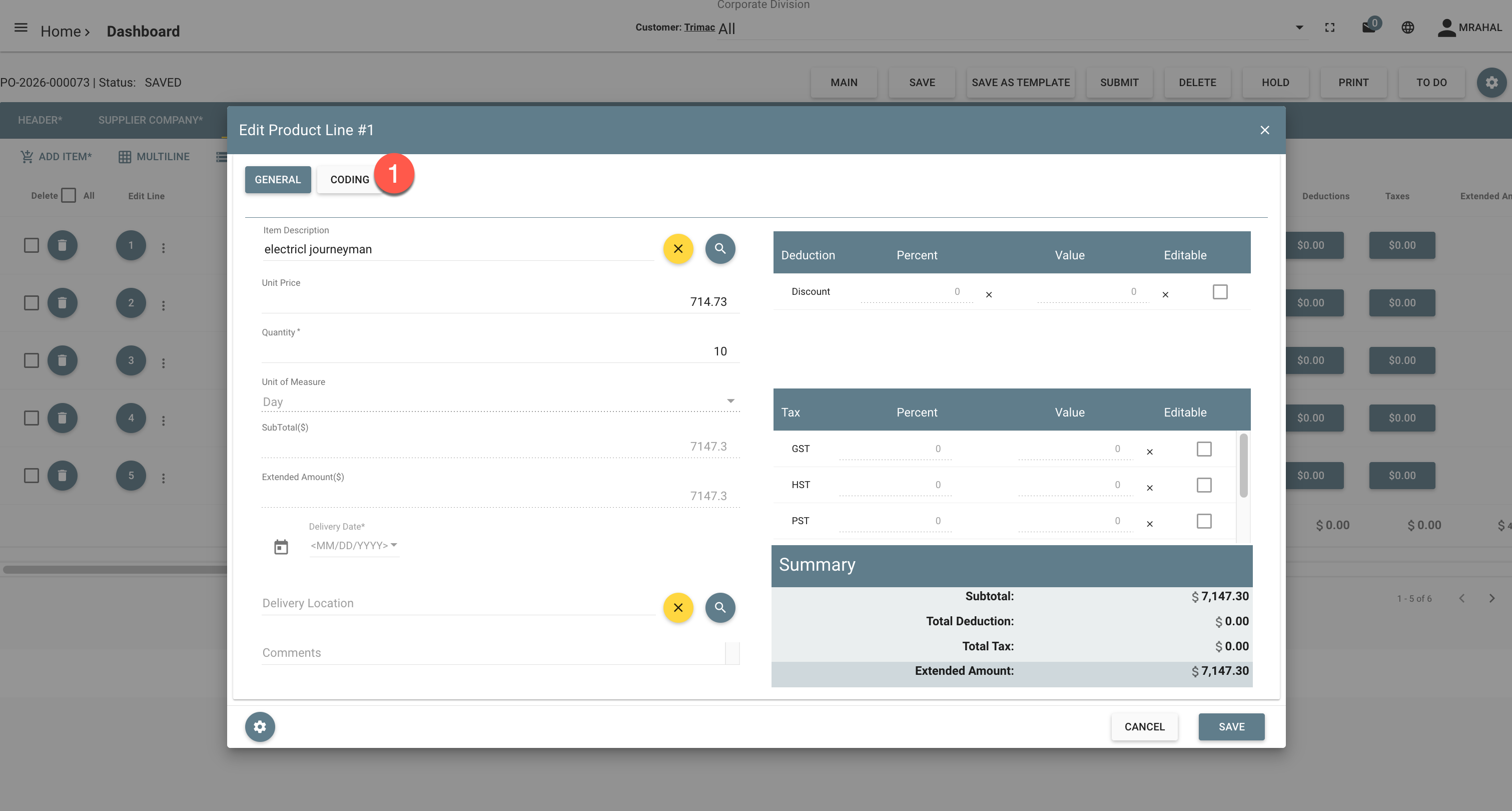Tick the GST Editable checkbox
1512x811 pixels.
pos(1204,449)
